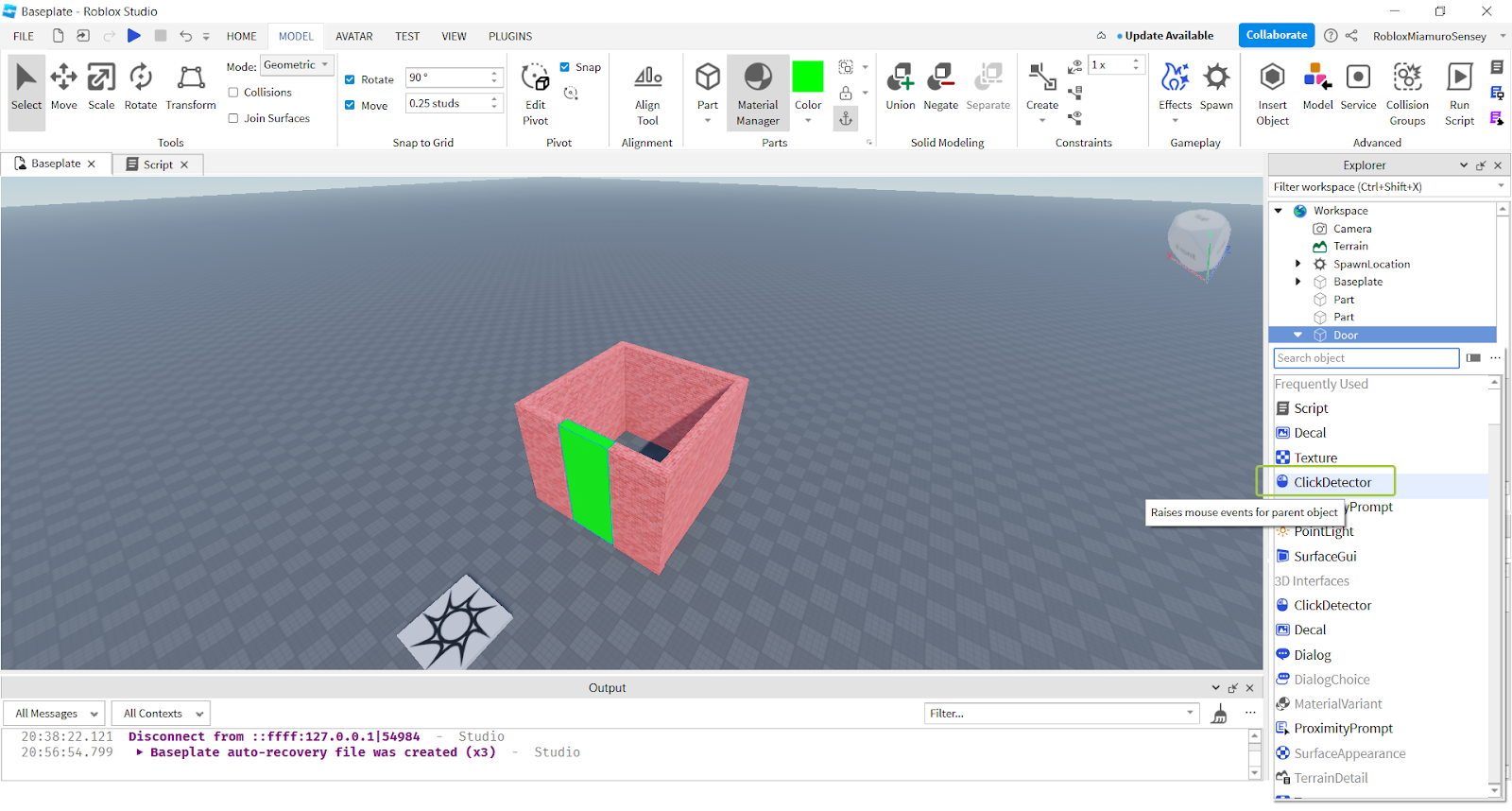
Task: Close the Script tab
Action: click(184, 164)
